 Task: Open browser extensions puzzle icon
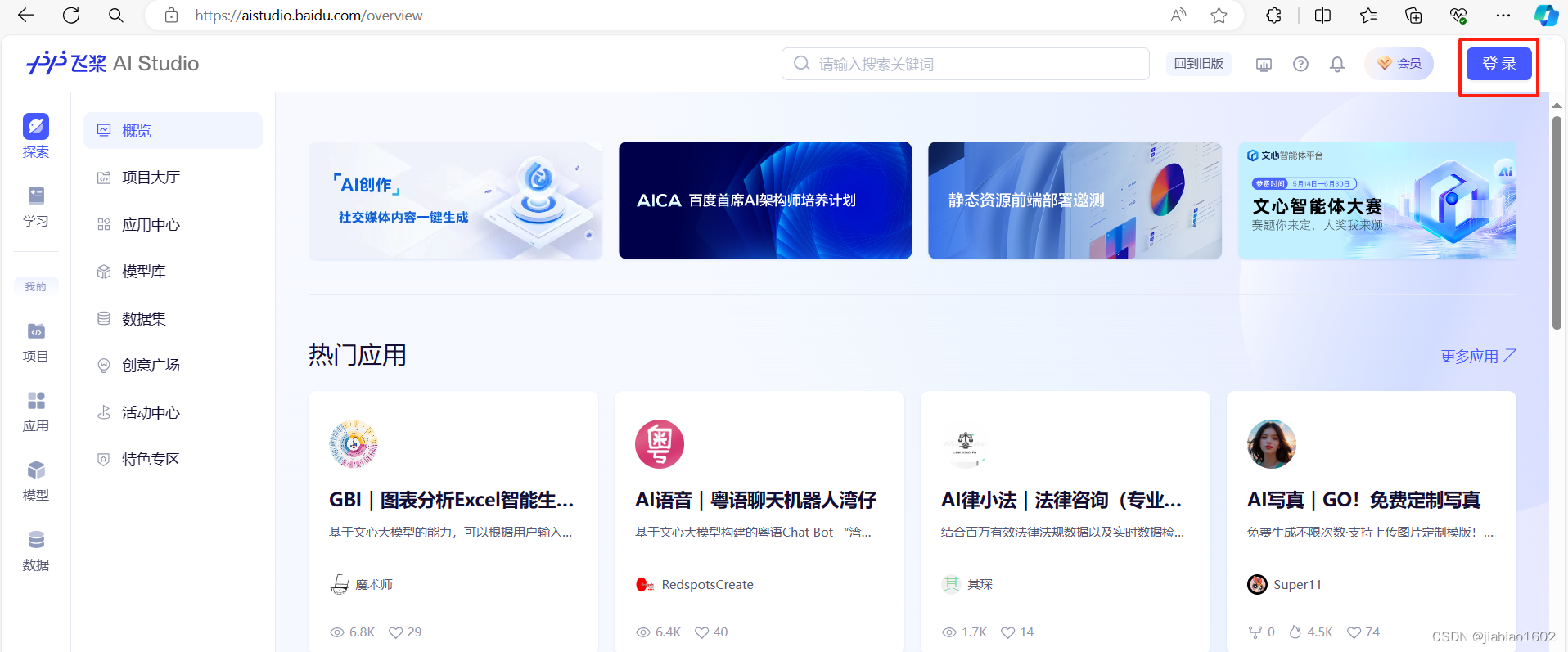click(x=1273, y=16)
